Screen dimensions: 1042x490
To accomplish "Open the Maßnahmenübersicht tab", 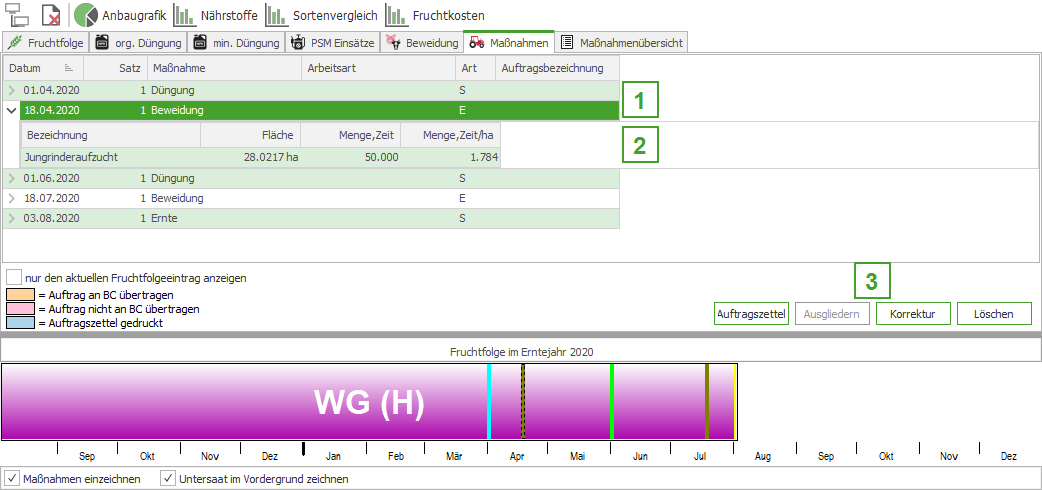I will (622, 42).
